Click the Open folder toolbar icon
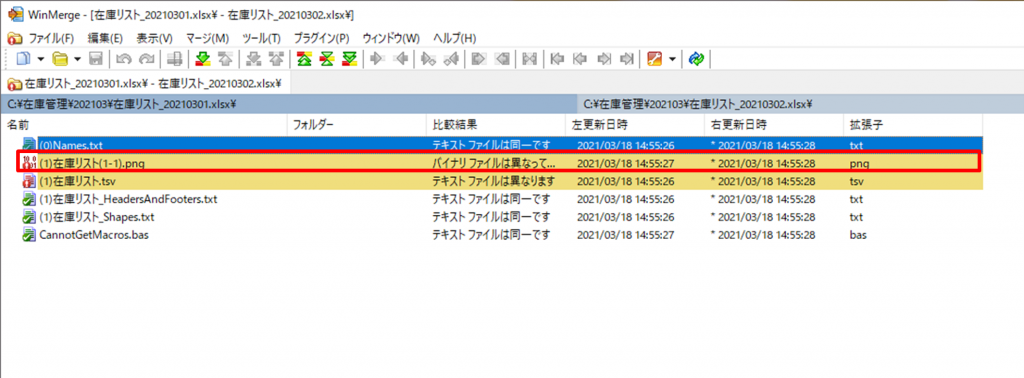 coord(60,59)
